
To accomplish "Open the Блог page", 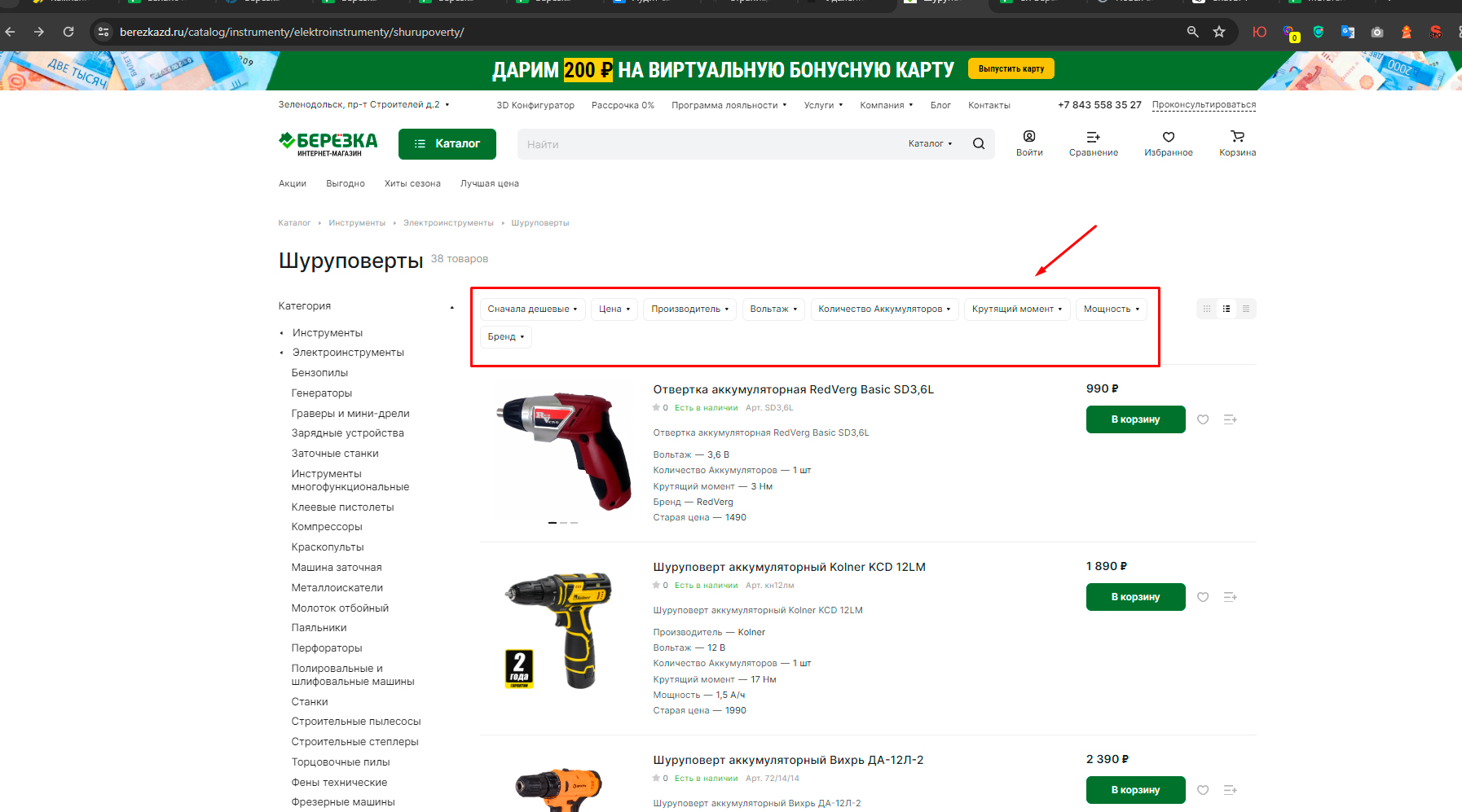I will 940,105.
